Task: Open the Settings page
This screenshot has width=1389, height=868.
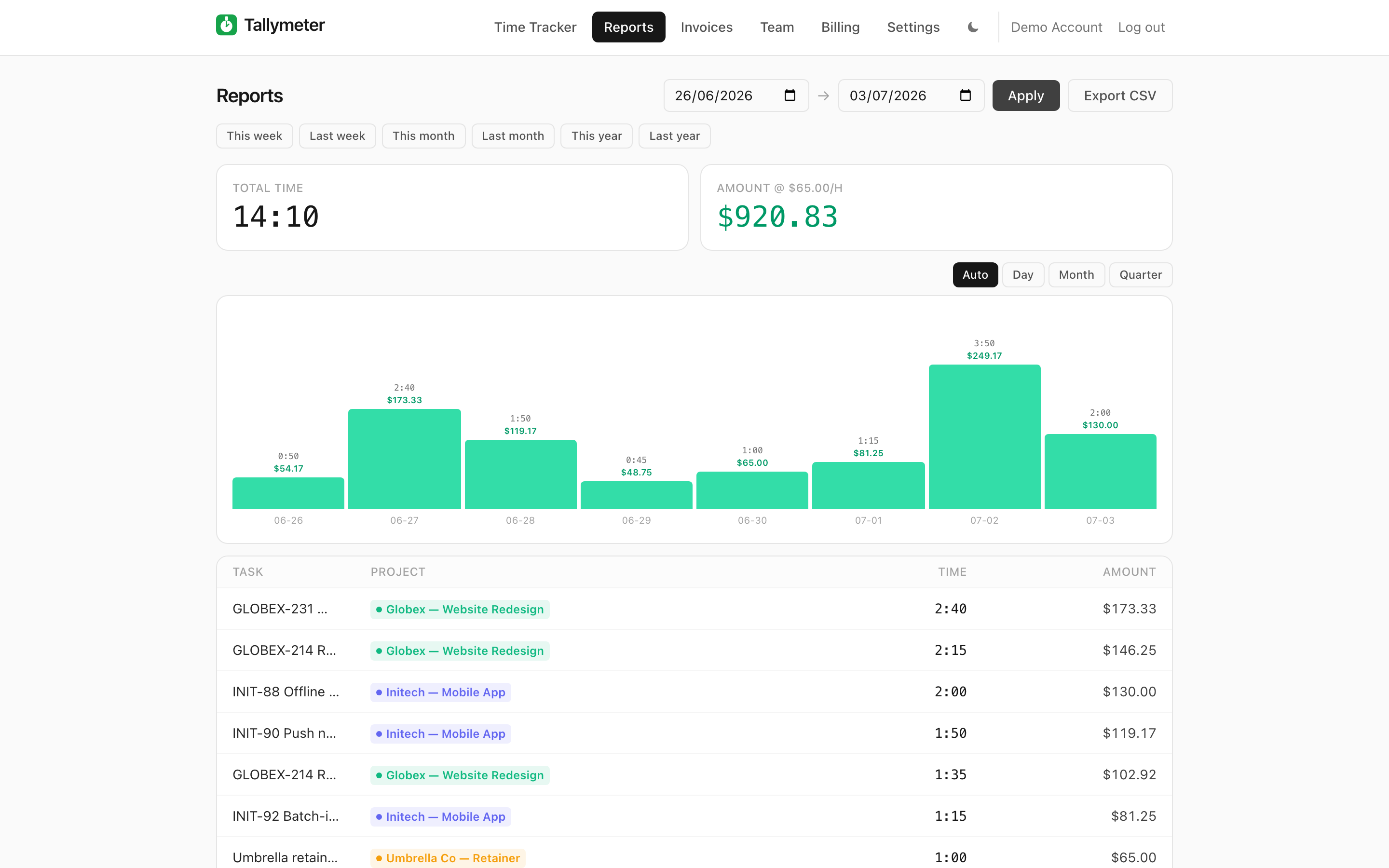Action: [x=913, y=27]
